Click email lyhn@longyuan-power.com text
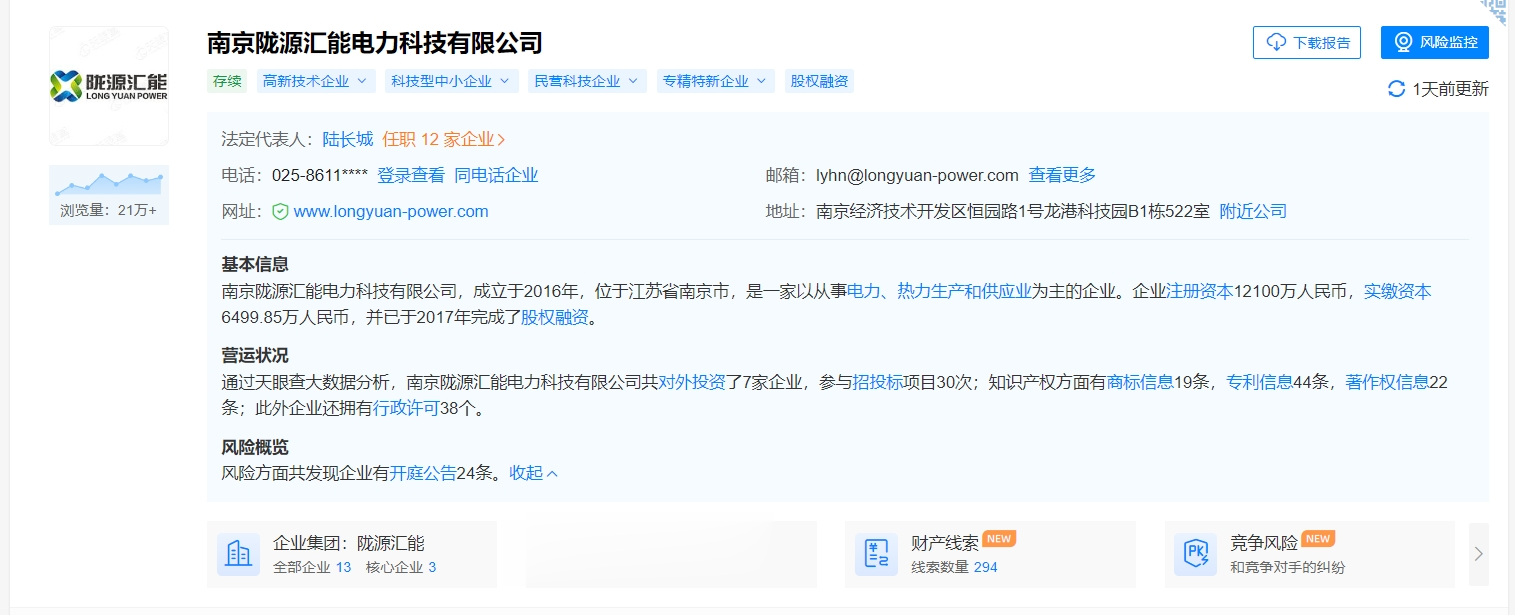 click(917, 175)
